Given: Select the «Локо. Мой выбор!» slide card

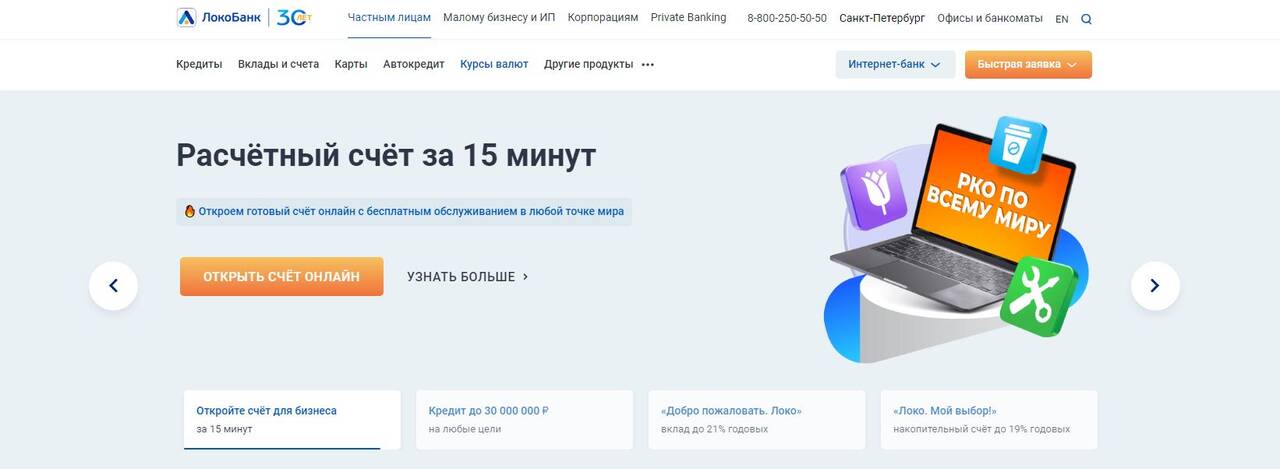Looking at the screenshot, I should click(x=988, y=420).
